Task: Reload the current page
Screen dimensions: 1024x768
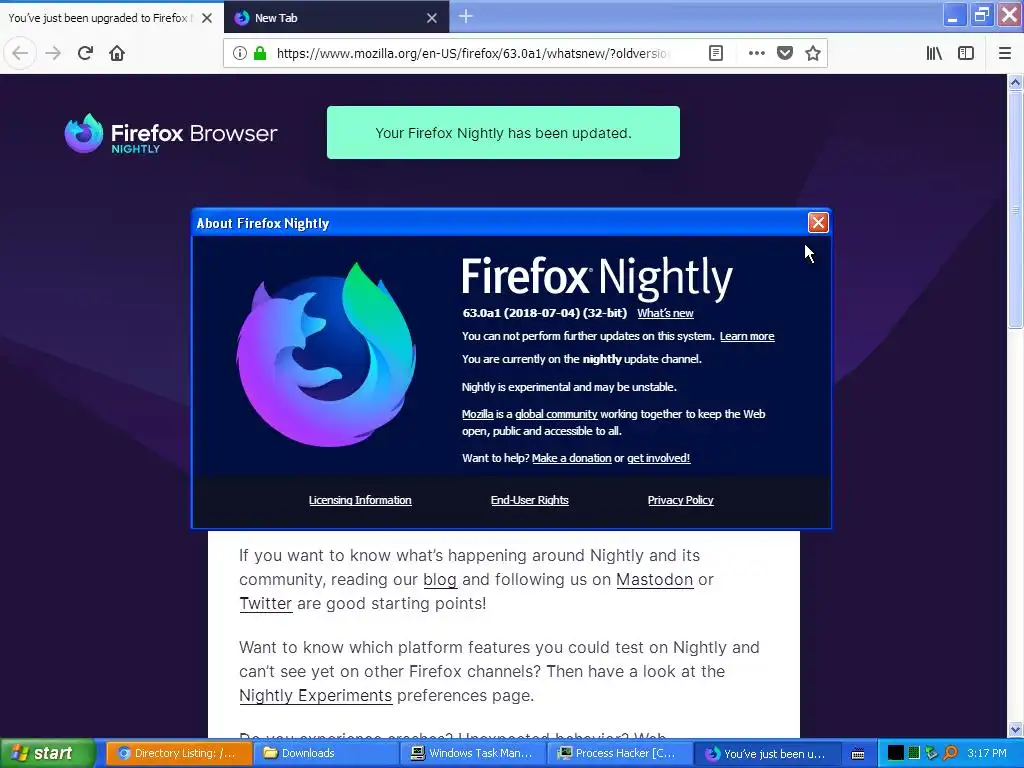Action: [85, 53]
